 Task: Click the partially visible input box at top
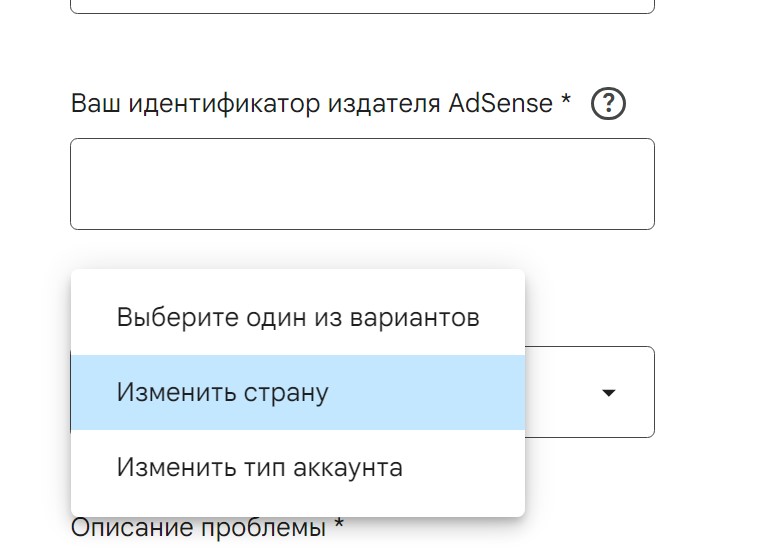(x=363, y=6)
